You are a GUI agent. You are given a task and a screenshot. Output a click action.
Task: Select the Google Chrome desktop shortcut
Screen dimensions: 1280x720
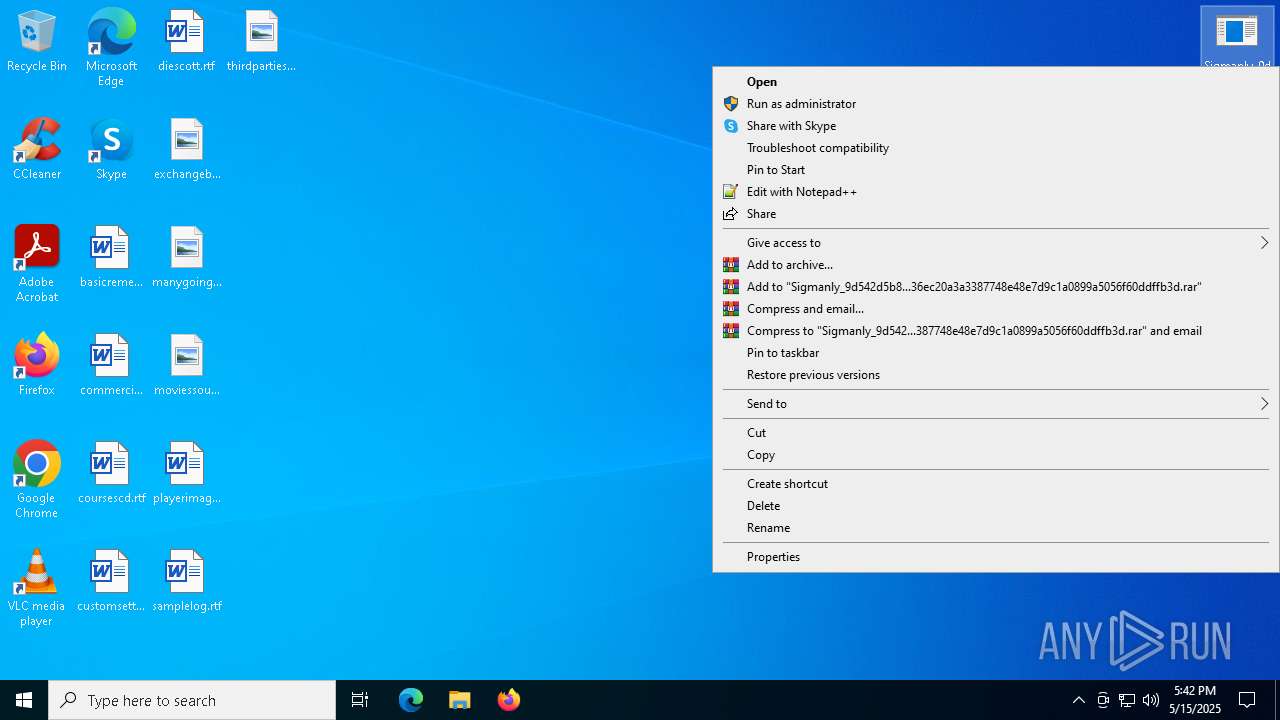pos(37,480)
